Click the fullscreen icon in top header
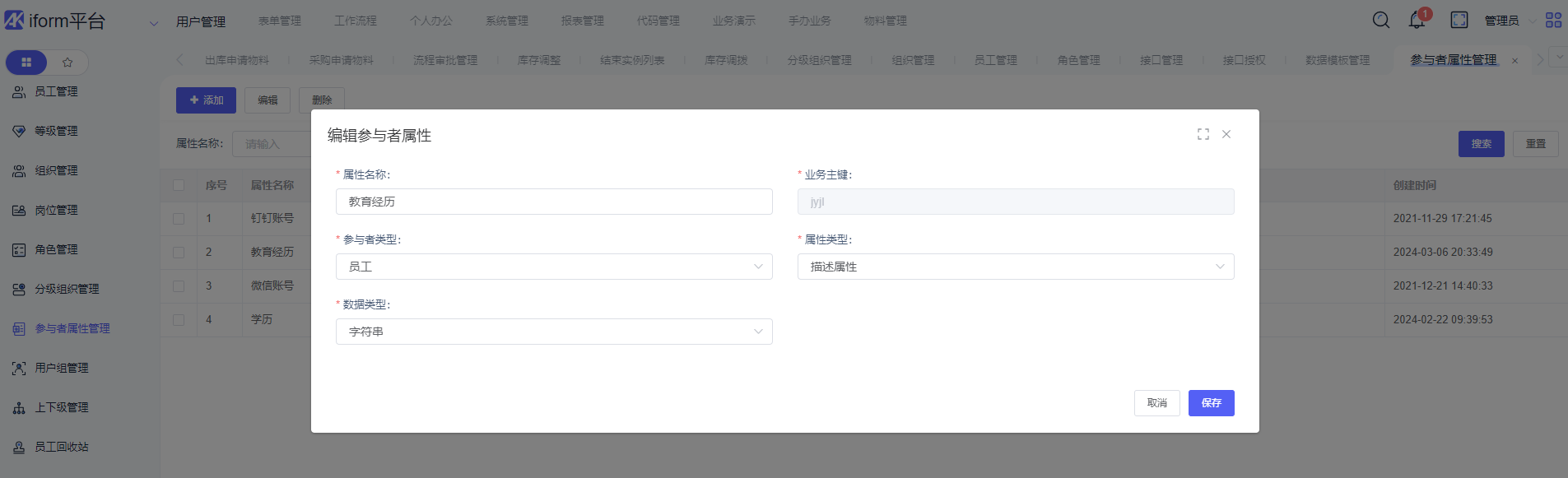 [x=1459, y=21]
